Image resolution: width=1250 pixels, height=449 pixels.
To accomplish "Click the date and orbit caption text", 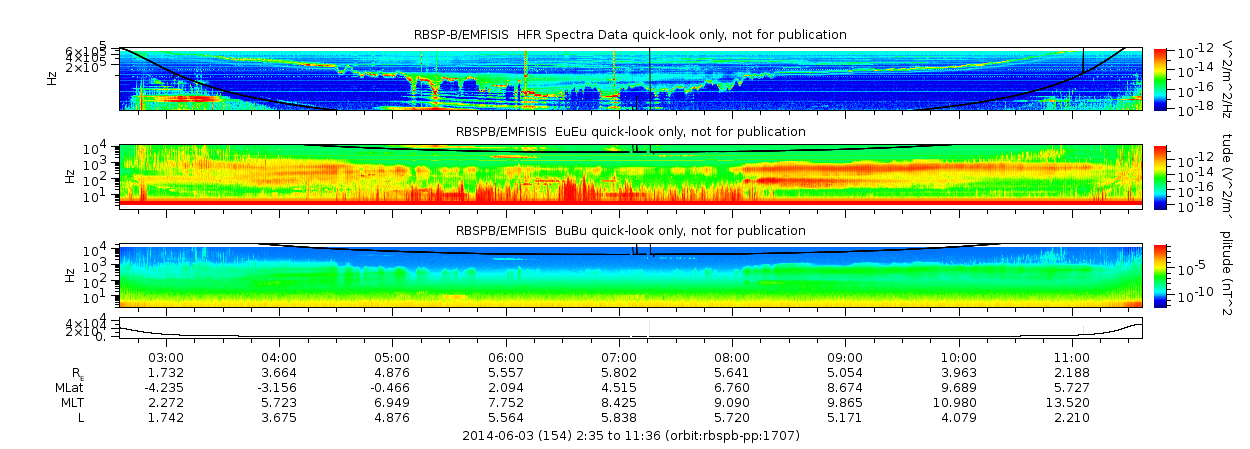I will (631, 436).
